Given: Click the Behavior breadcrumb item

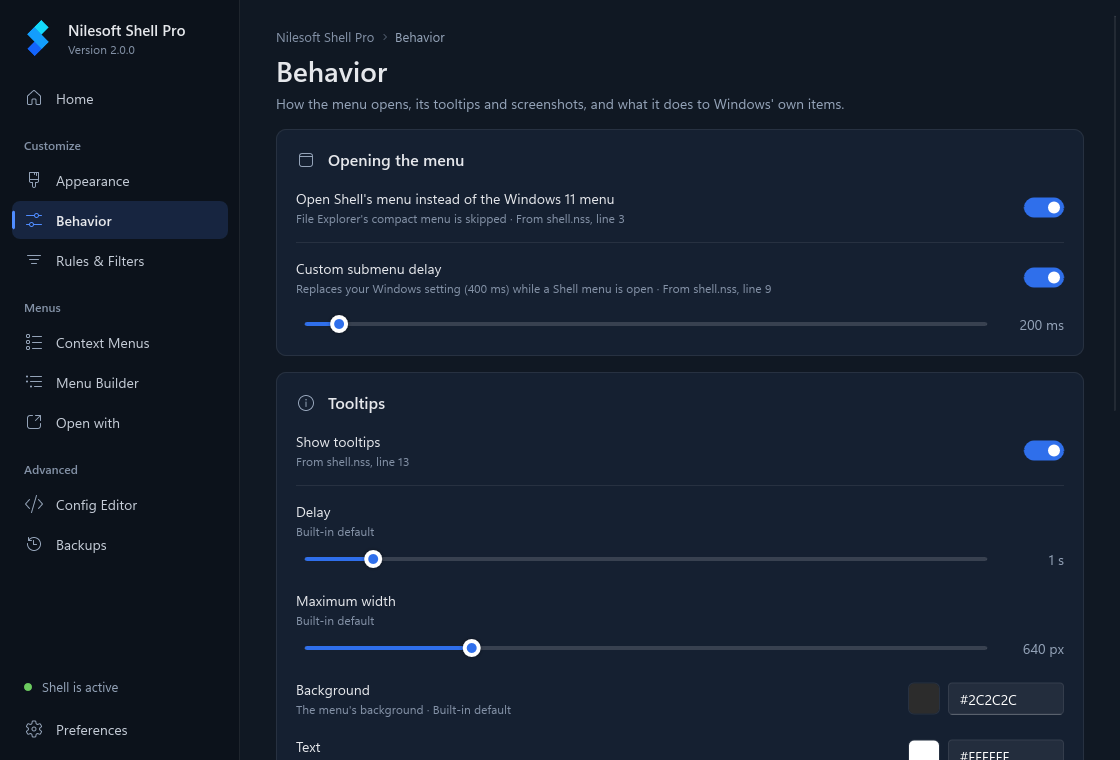Looking at the screenshot, I should [x=419, y=37].
